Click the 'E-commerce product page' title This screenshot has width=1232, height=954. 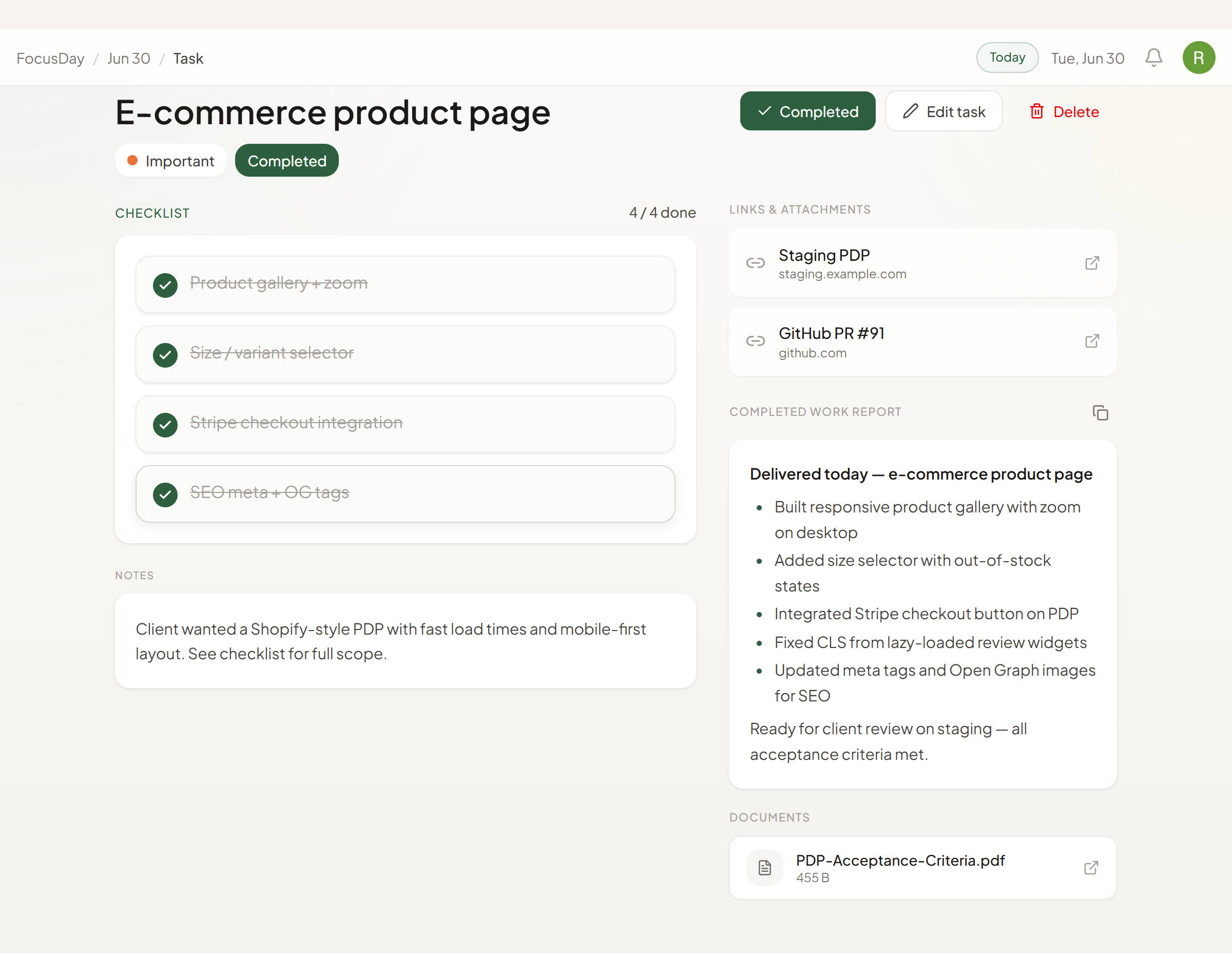pyautogui.click(x=333, y=112)
